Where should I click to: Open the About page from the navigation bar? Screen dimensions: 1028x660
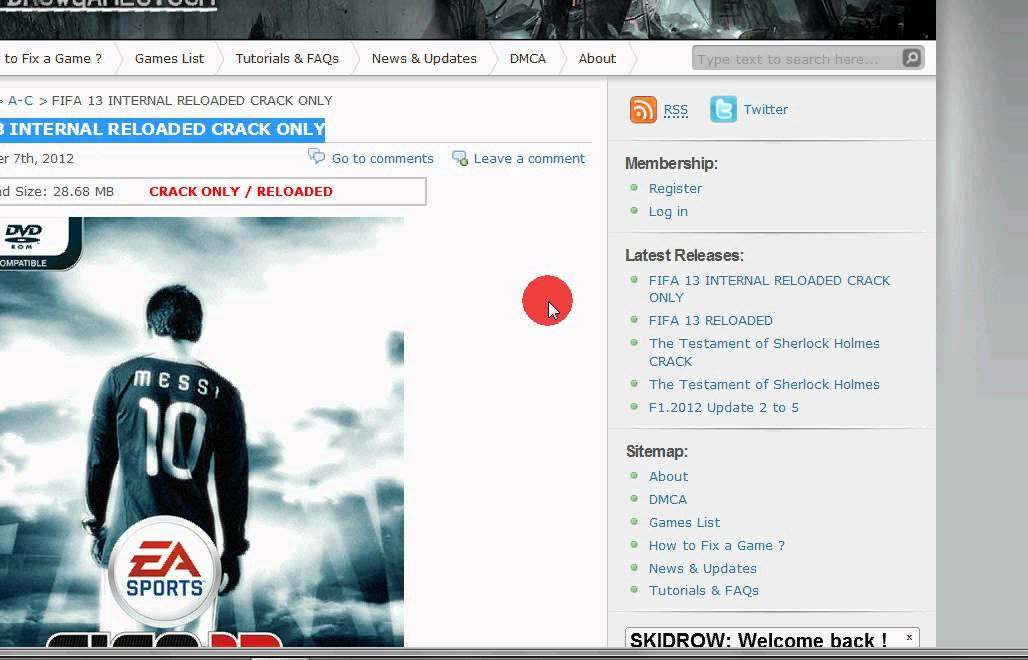pyautogui.click(x=597, y=58)
